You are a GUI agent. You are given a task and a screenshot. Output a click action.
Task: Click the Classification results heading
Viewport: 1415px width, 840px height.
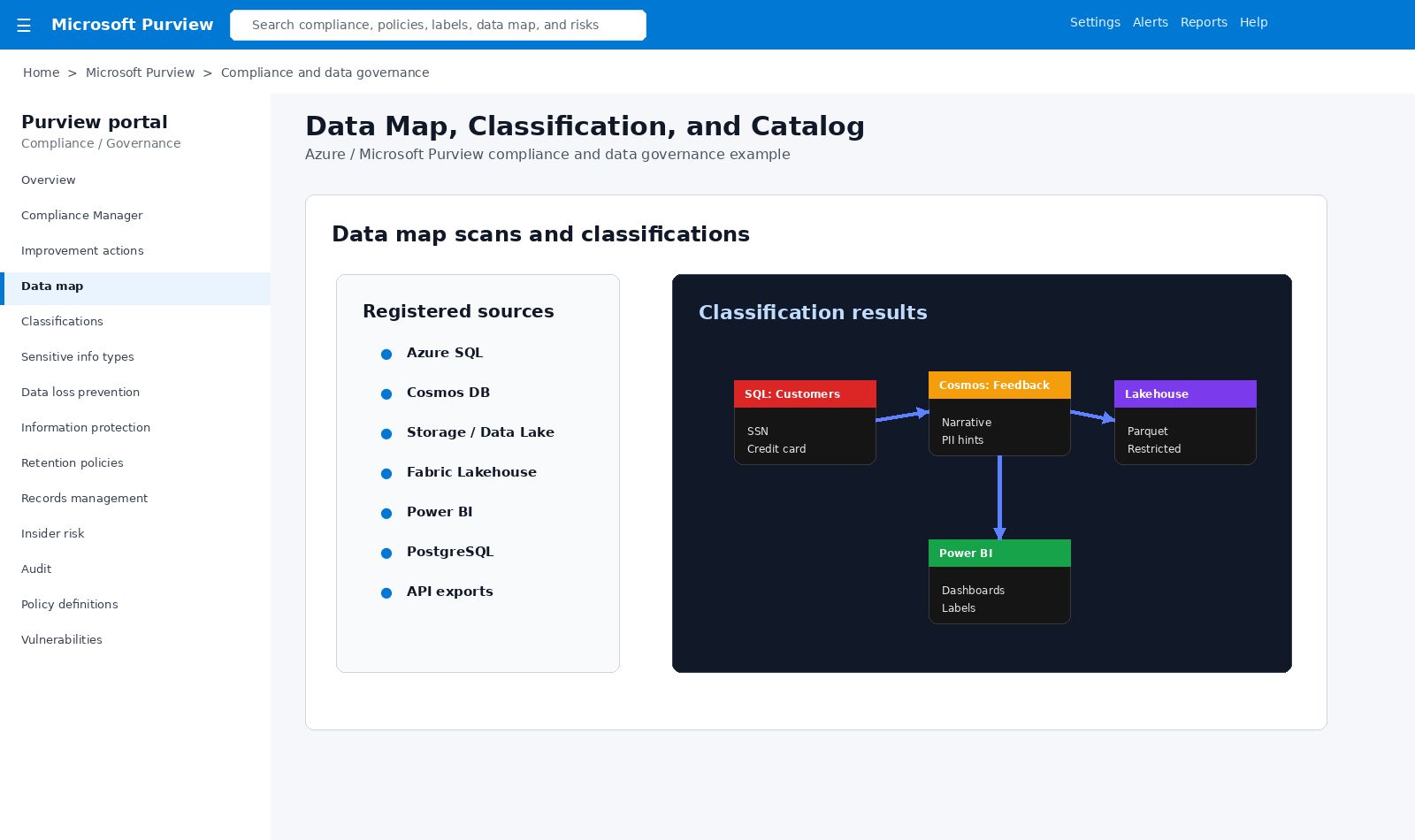[813, 312]
